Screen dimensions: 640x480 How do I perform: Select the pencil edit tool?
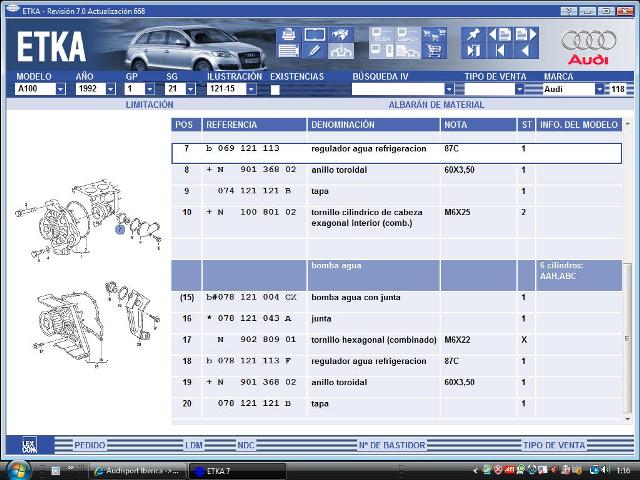pyautogui.click(x=315, y=51)
